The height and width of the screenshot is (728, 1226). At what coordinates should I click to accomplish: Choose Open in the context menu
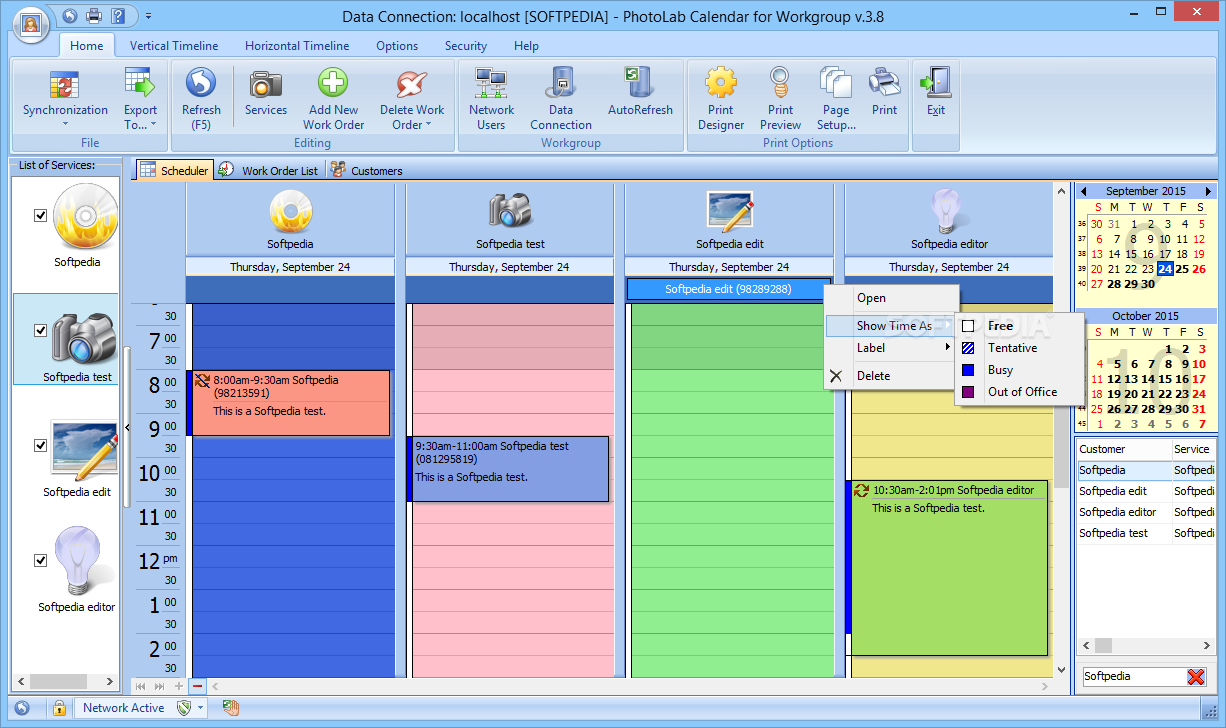[890, 298]
